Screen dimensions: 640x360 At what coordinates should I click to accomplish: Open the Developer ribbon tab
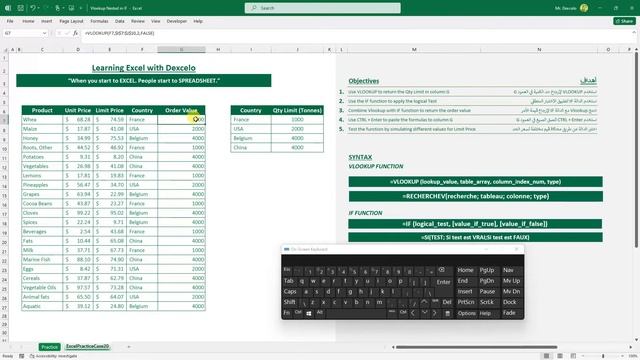click(x=177, y=21)
